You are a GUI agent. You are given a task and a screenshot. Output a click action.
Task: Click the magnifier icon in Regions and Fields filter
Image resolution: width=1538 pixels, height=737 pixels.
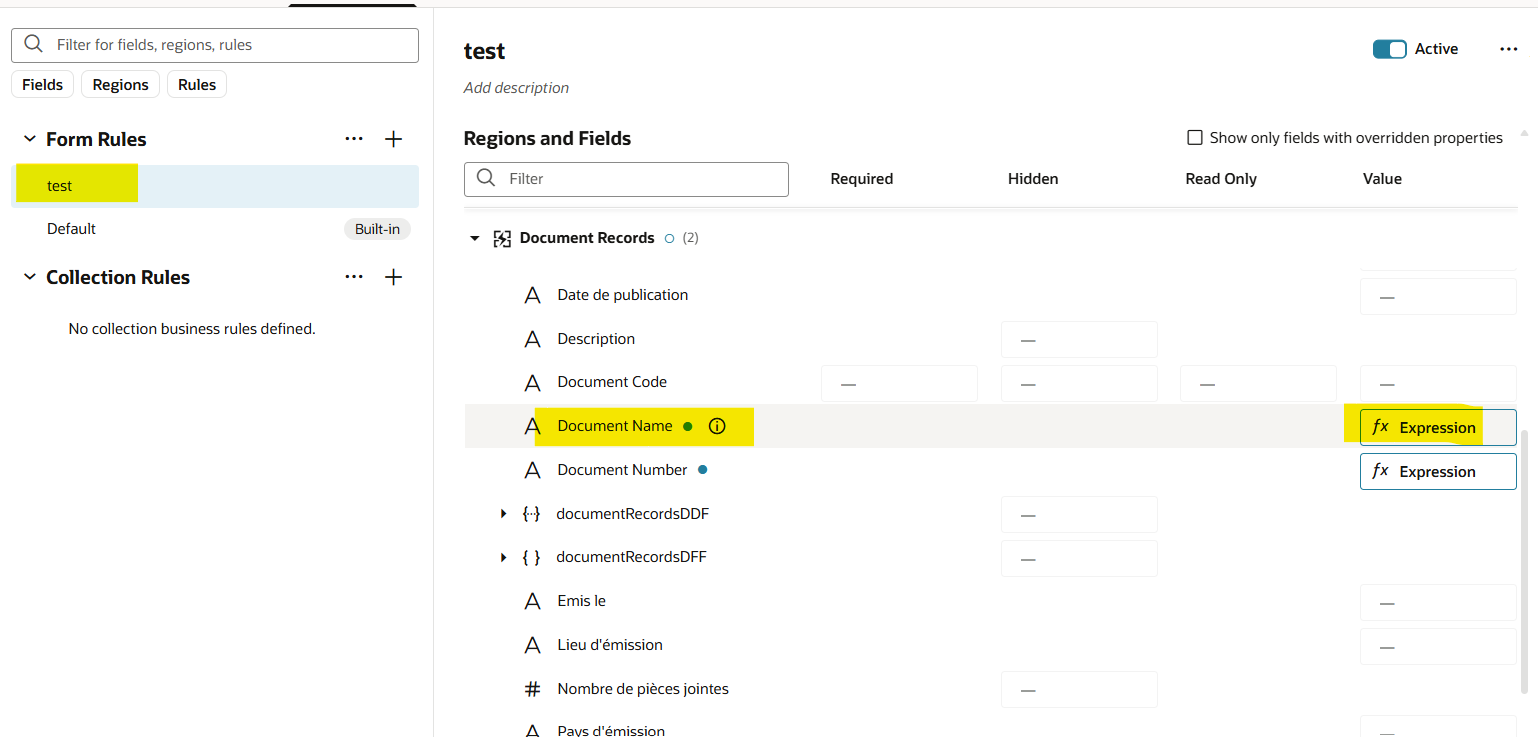pos(486,178)
